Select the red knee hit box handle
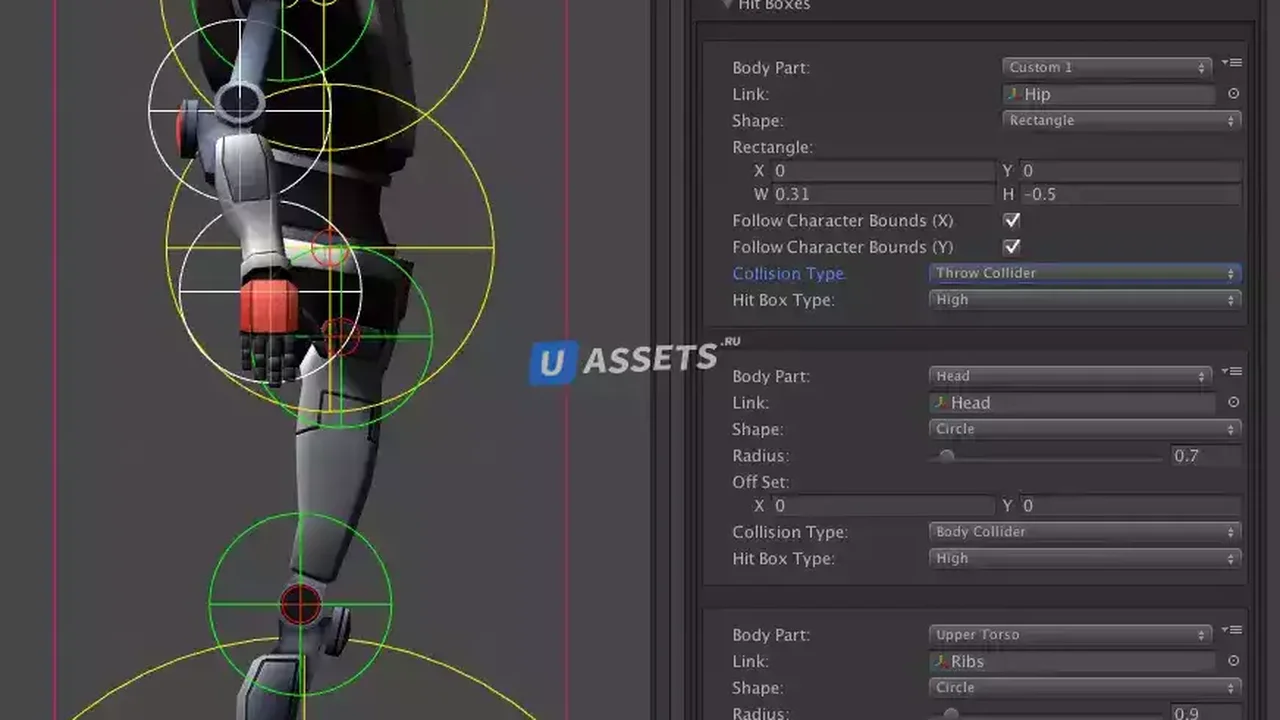This screenshot has height=720, width=1280. 299,603
